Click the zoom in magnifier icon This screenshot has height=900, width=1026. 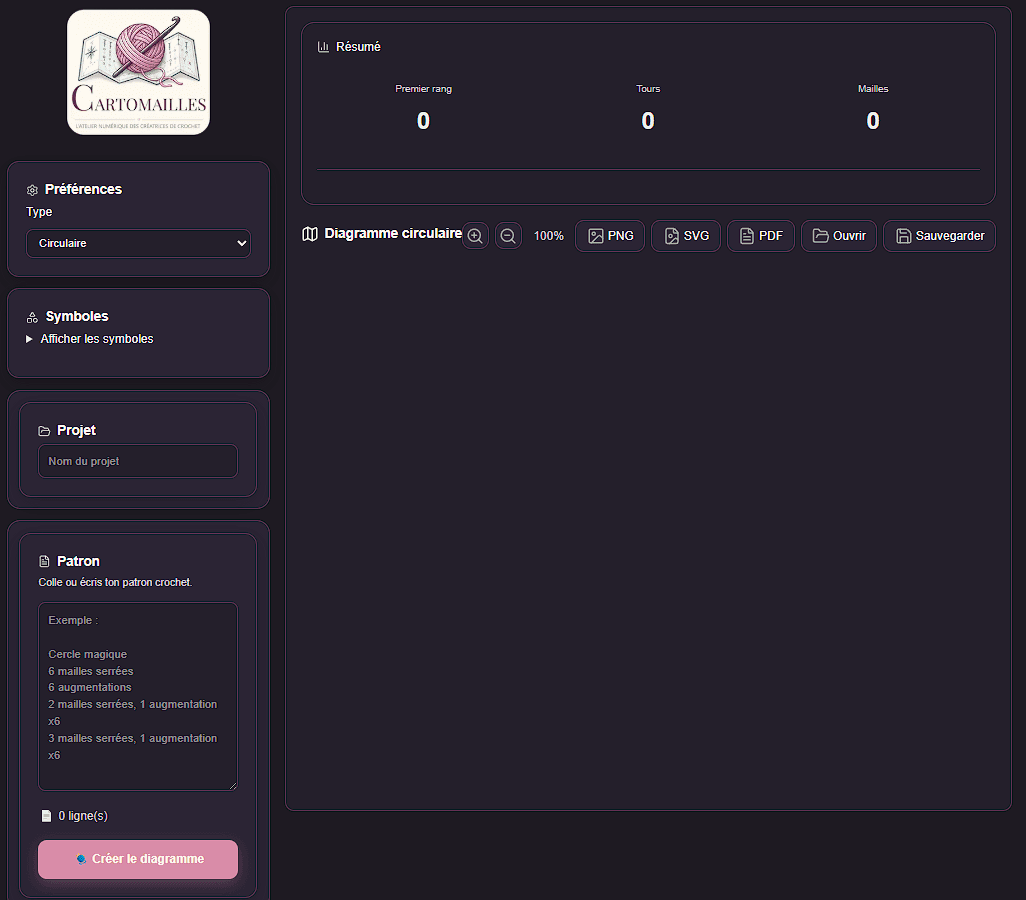tap(475, 236)
